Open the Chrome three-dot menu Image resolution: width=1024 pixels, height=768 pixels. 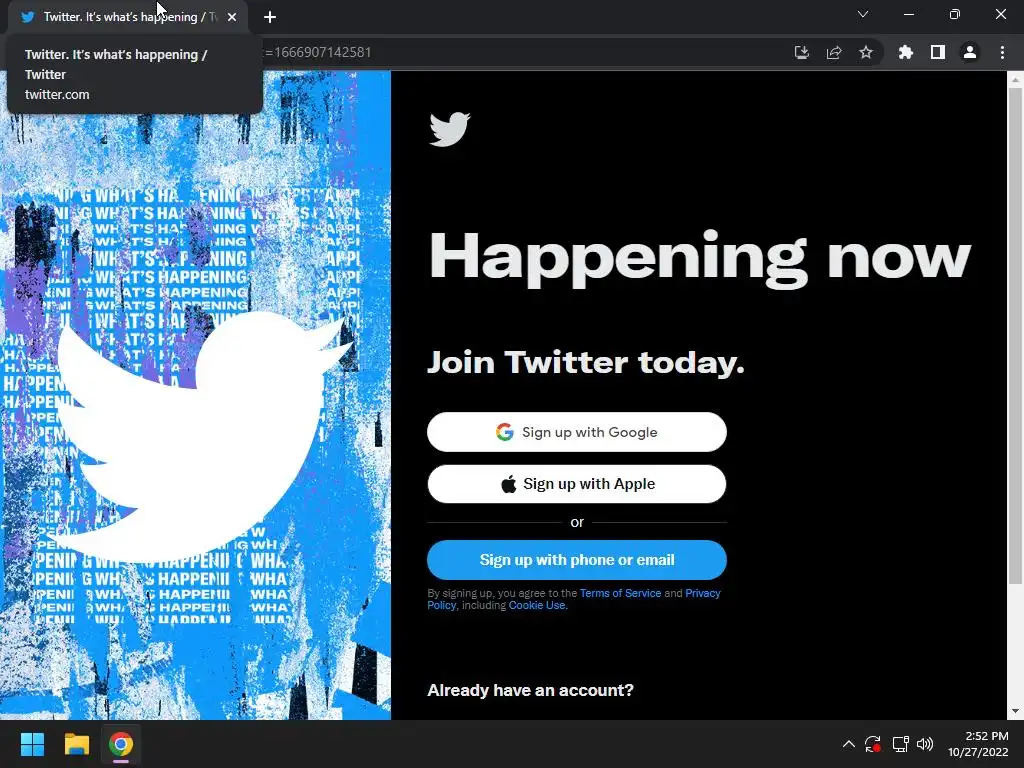1002,52
